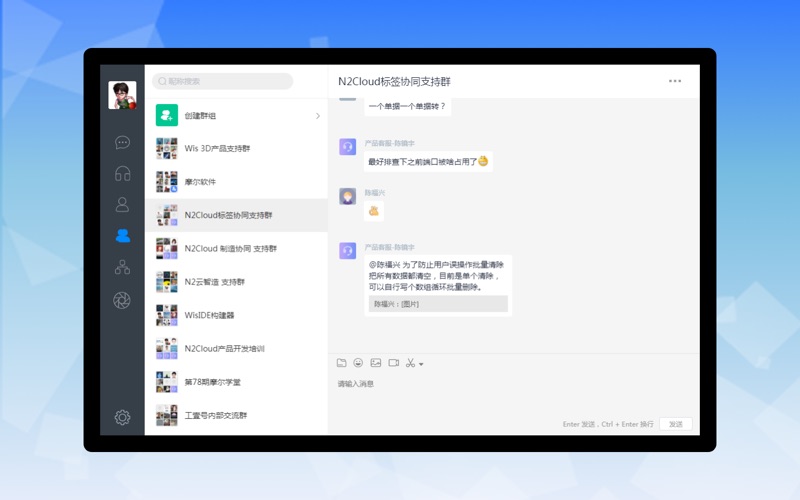Click the 工壹号内部交流群 group avatar
This screenshot has width=800, height=500.
[167, 415]
